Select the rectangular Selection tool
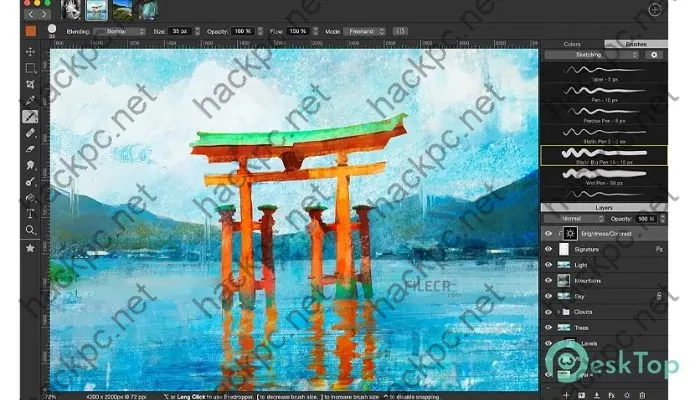700x400 pixels. [30, 68]
